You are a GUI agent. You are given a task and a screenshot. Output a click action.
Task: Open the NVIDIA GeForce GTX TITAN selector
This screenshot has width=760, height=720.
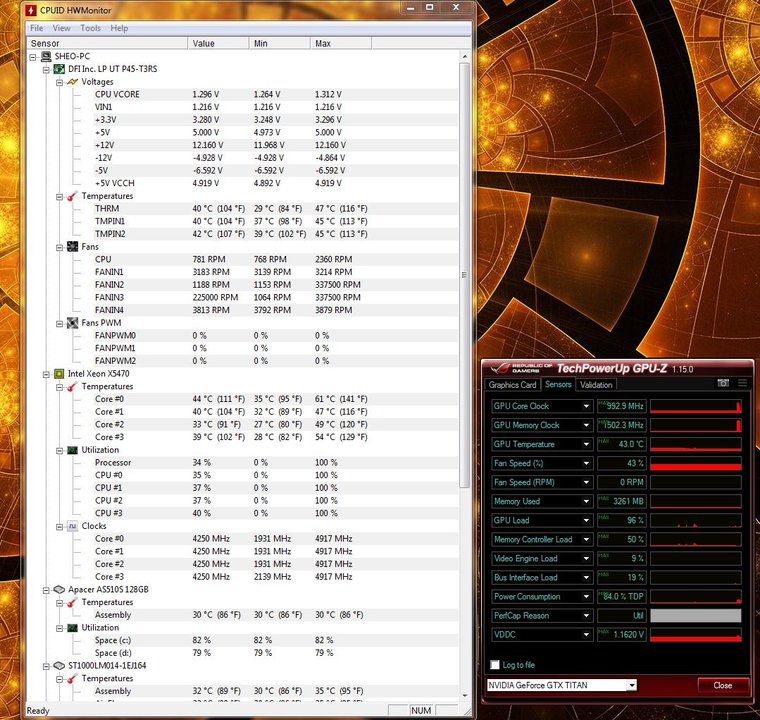tap(562, 685)
